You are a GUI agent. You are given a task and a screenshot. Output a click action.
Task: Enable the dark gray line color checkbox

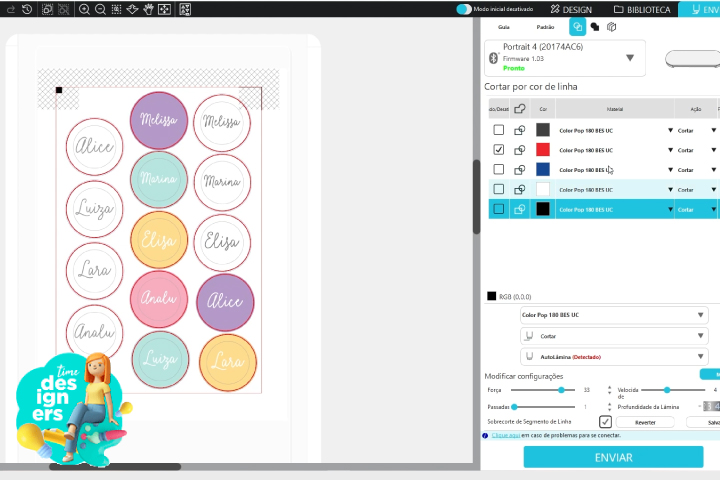[498, 130]
